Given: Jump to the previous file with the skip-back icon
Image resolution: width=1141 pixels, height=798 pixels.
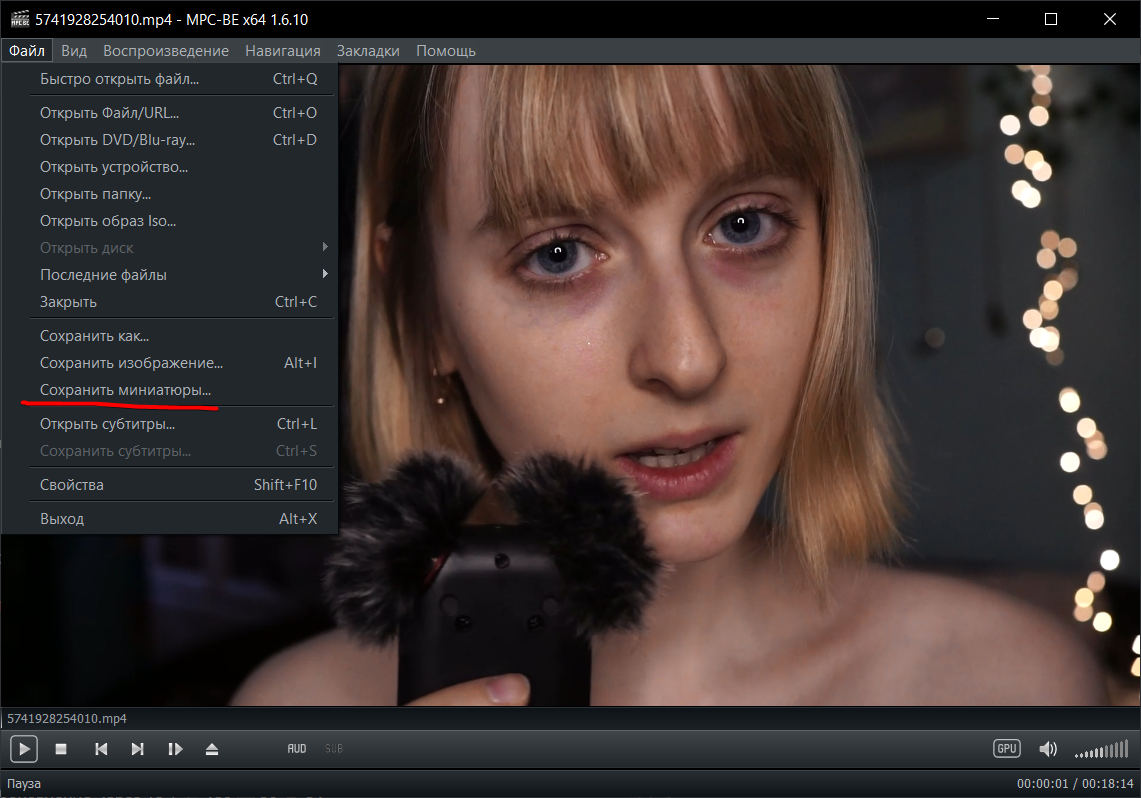Looking at the screenshot, I should 101,749.
